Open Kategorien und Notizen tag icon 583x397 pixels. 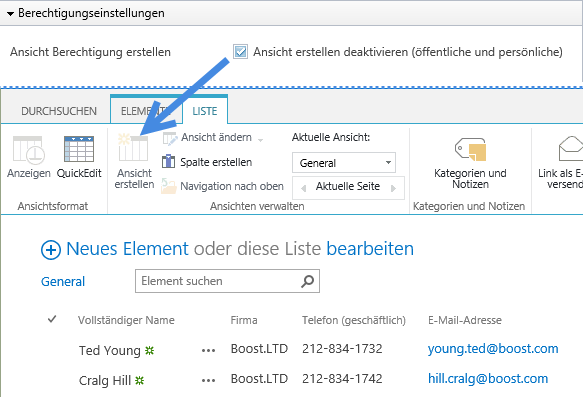(x=470, y=149)
